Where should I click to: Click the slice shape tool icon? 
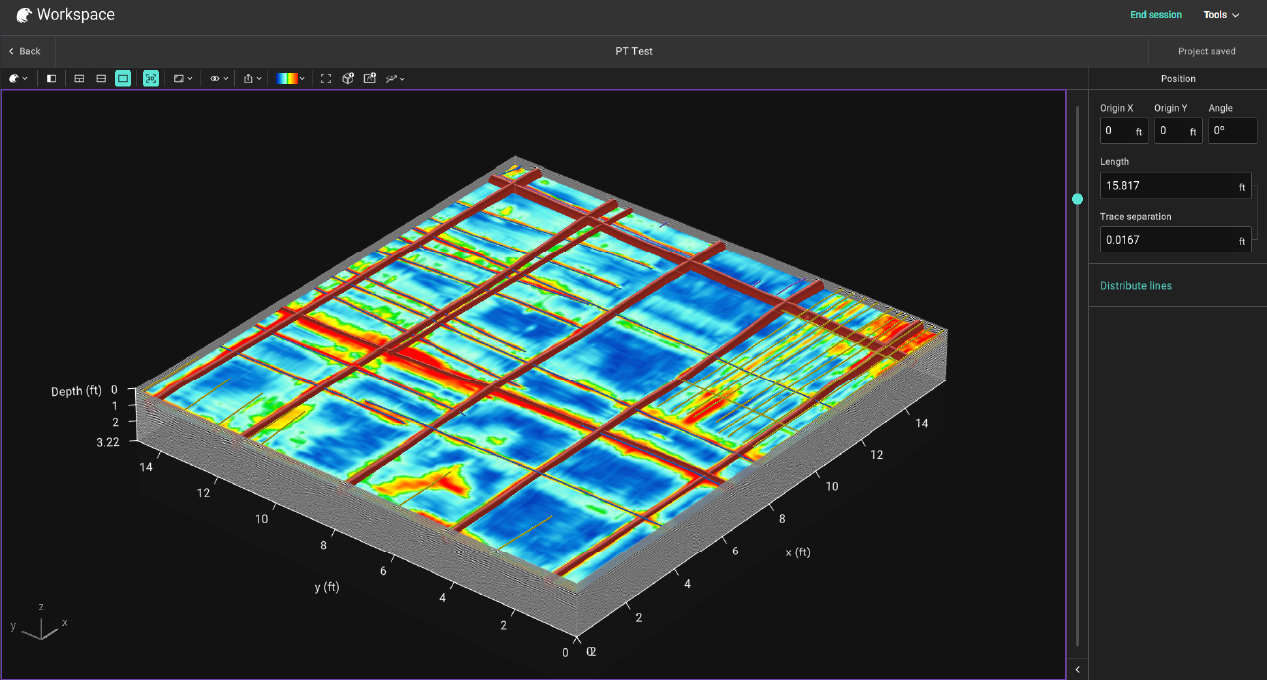click(177, 78)
